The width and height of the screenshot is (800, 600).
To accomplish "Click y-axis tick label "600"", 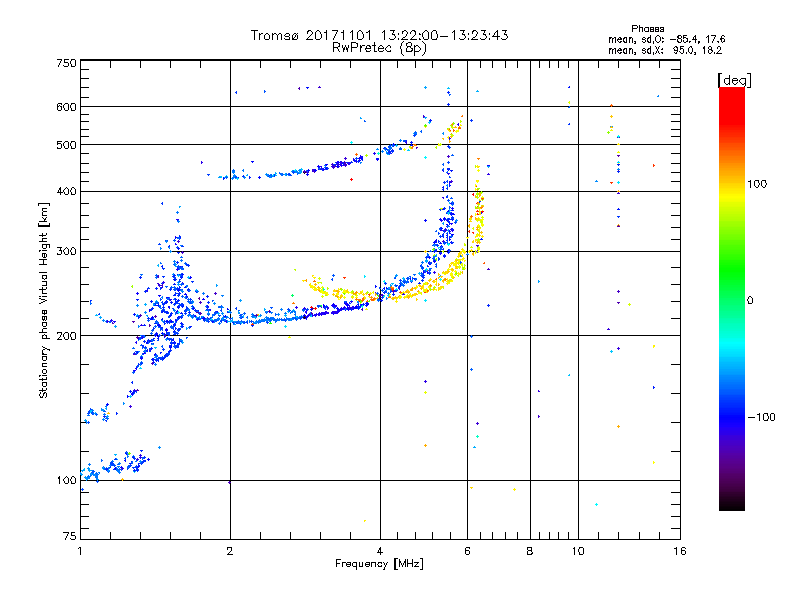I will [x=66, y=107].
